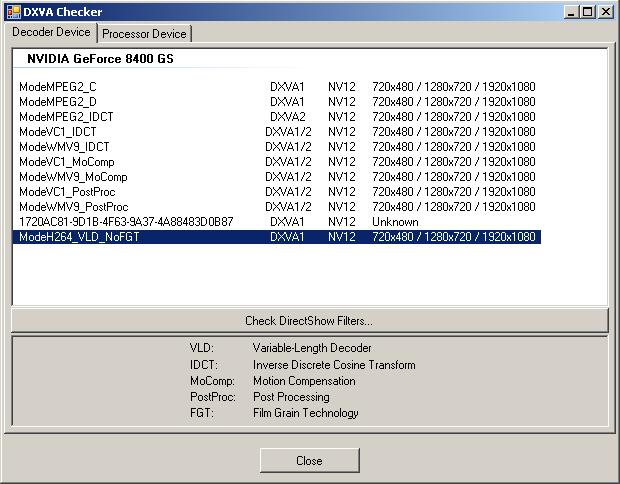Open the Processor Device tab
This screenshot has width=620, height=484.
[144, 34]
